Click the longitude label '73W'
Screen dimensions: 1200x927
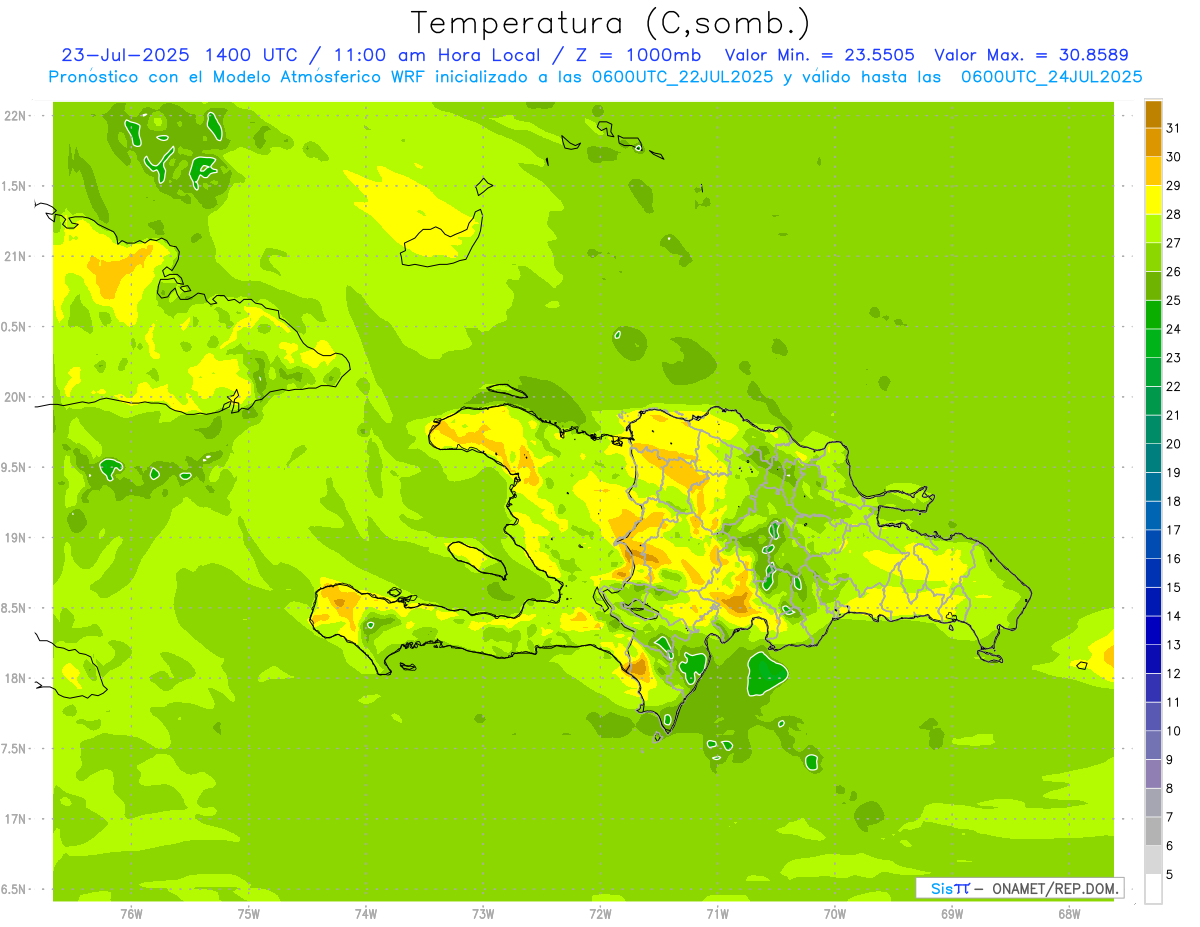click(483, 914)
